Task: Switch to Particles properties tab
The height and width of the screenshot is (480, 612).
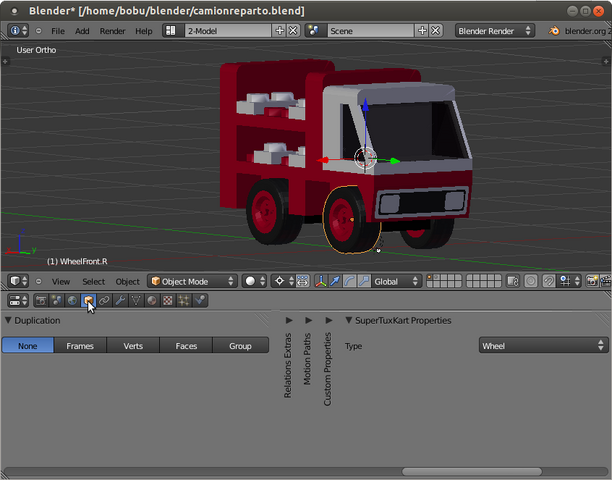Action: [184, 300]
